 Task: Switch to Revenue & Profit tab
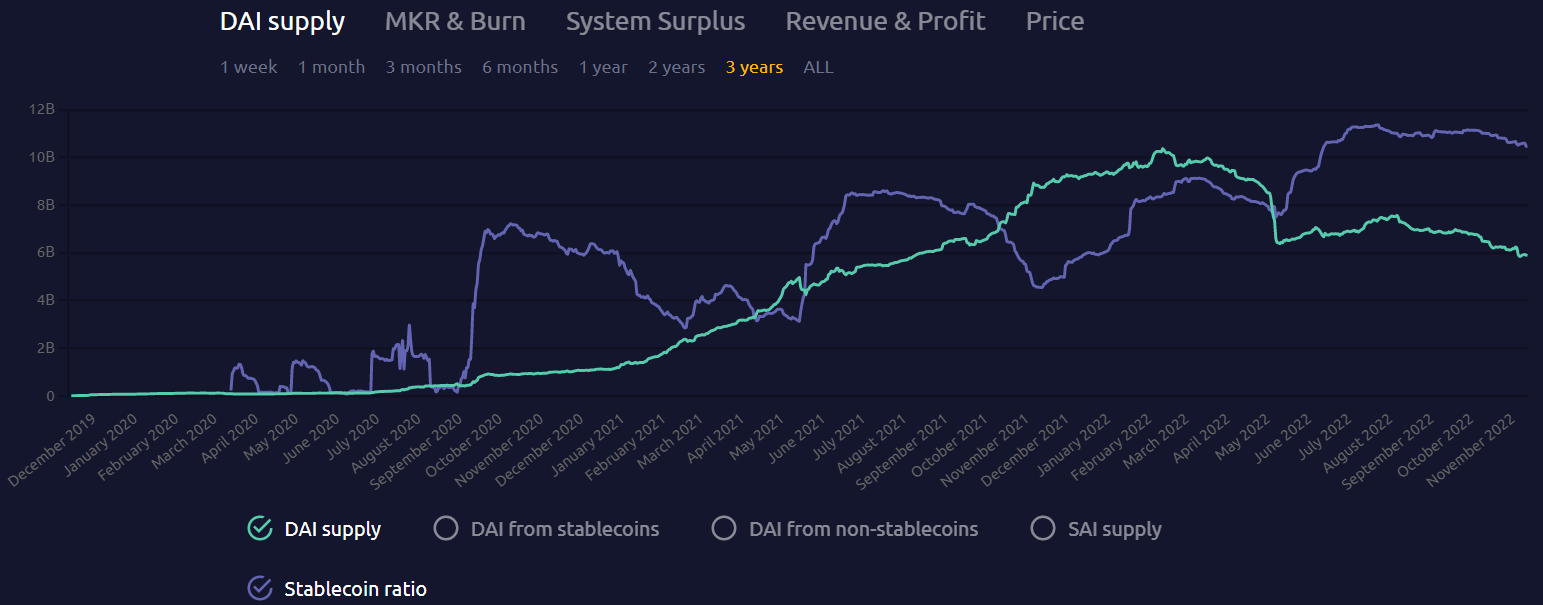(885, 22)
